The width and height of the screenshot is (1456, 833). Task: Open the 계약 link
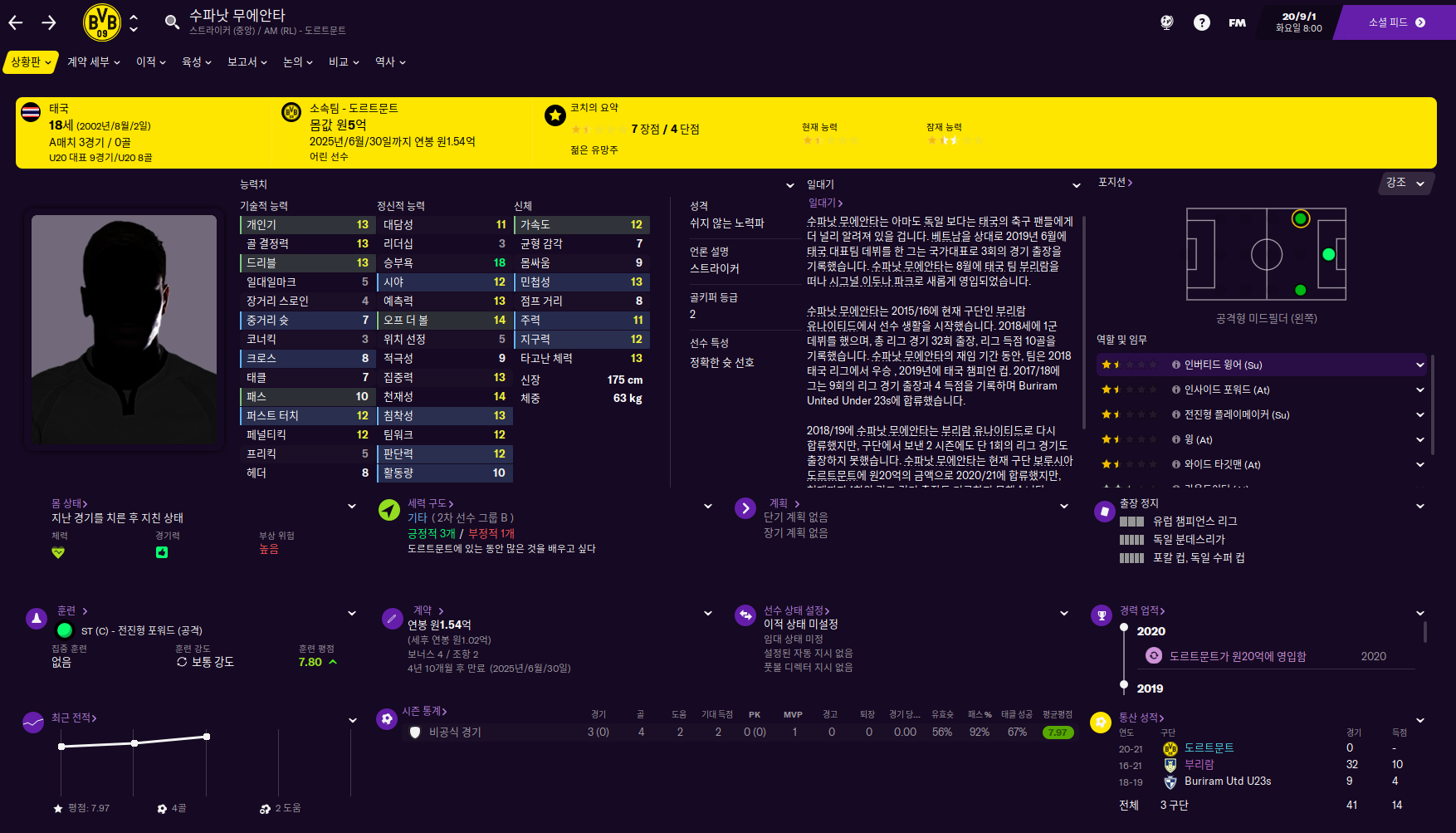[428, 610]
